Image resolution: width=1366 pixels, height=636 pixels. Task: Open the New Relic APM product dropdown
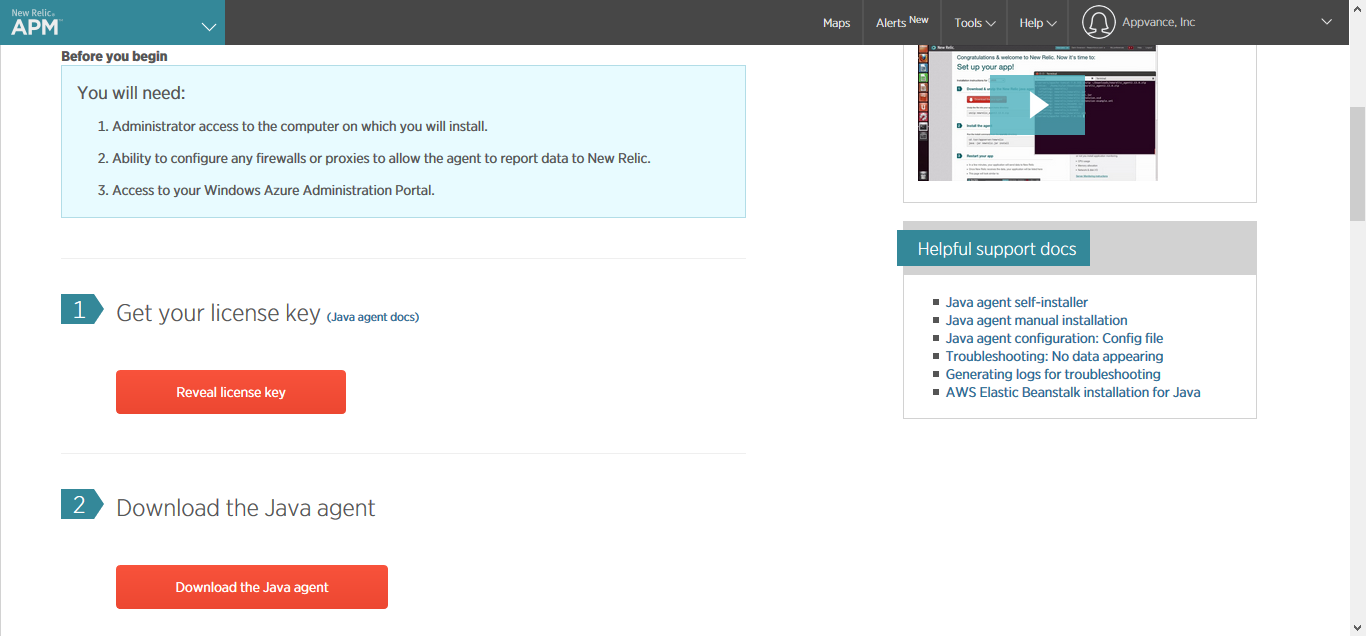pos(209,27)
